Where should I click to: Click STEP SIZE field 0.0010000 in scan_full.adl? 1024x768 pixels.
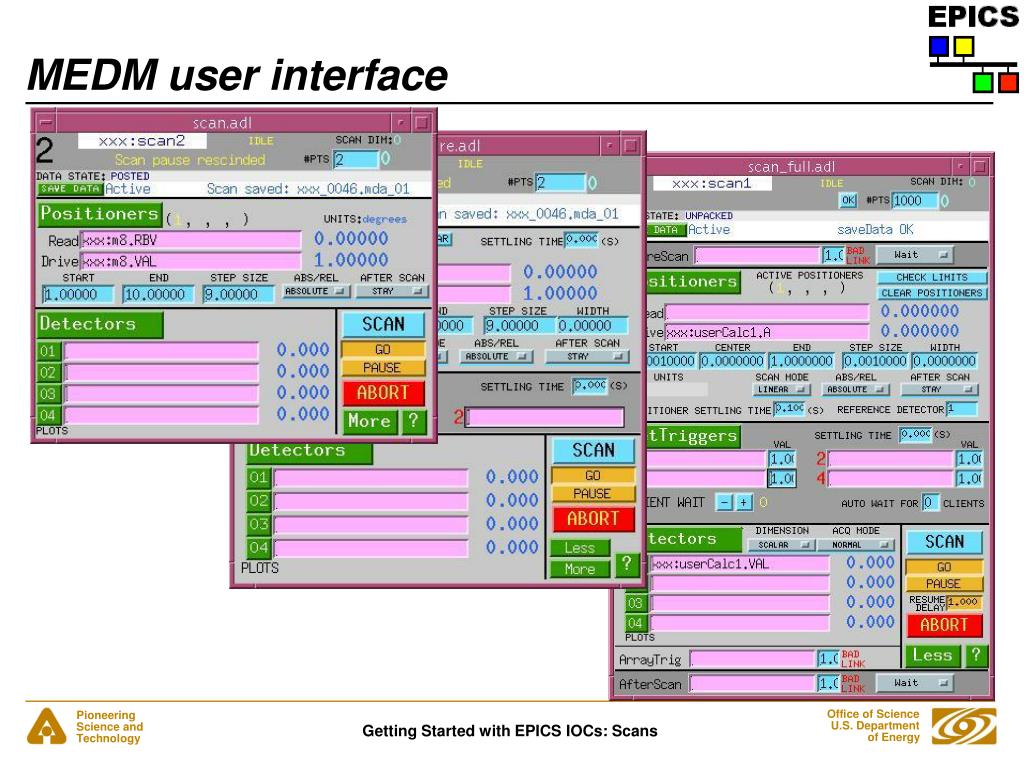coord(875,360)
